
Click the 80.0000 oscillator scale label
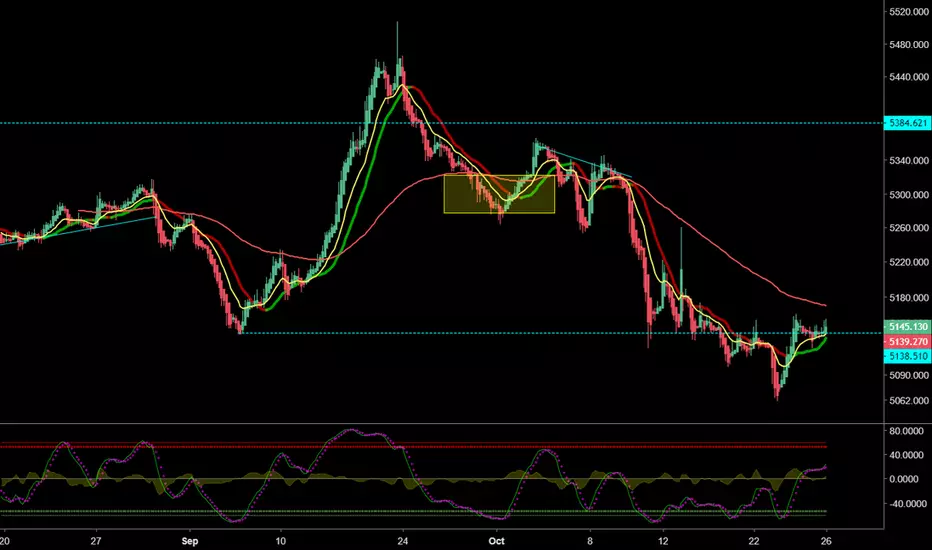click(x=906, y=431)
